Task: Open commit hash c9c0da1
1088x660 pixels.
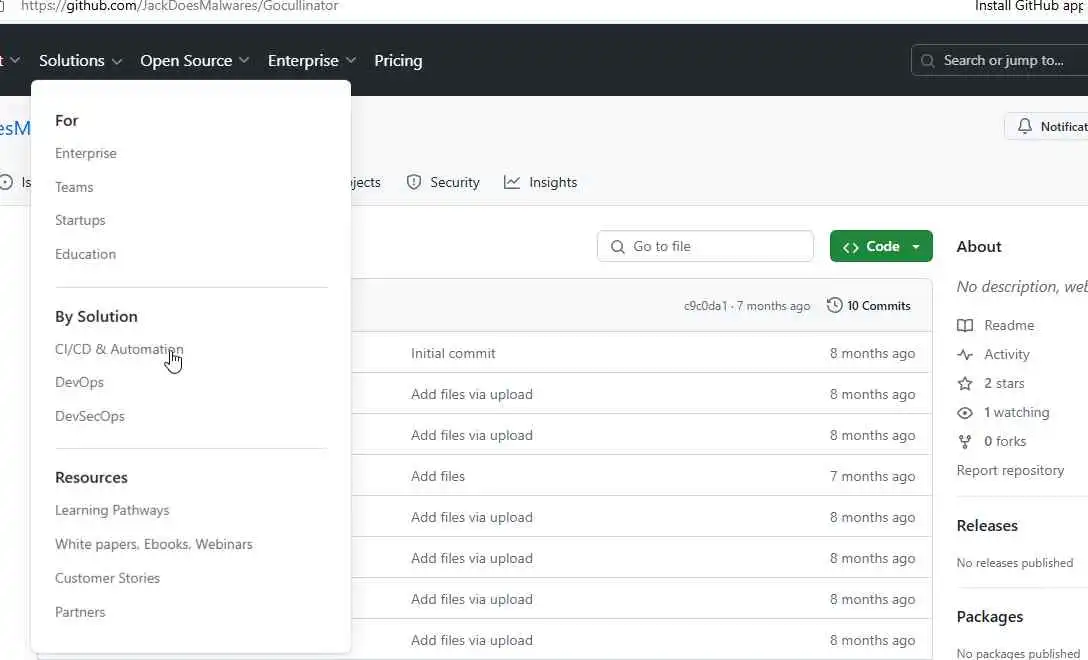Action: point(706,306)
